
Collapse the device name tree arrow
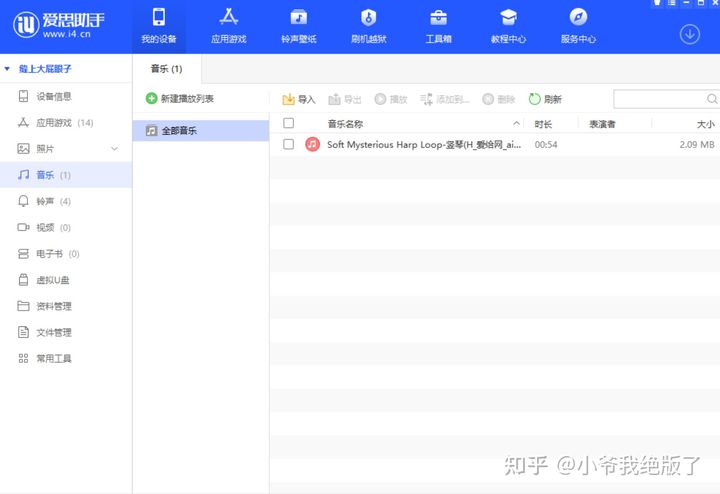point(7,69)
